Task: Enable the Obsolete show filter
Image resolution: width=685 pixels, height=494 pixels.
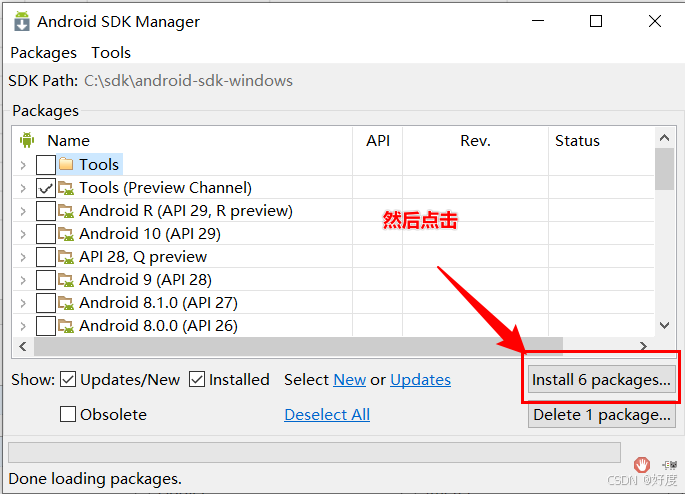Action: [68, 414]
